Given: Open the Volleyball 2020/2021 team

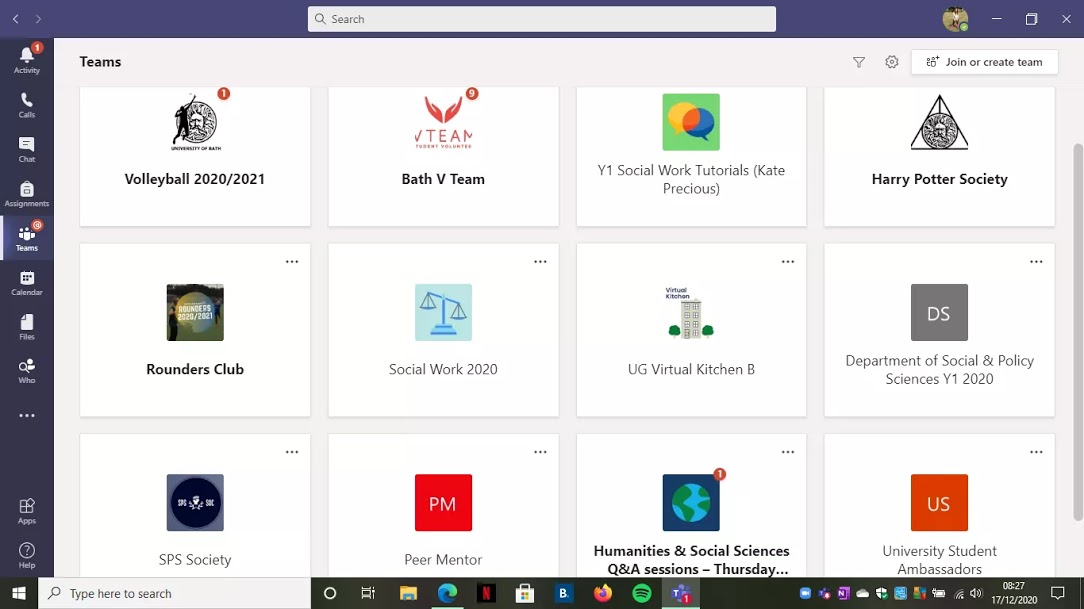Looking at the screenshot, I should [195, 156].
